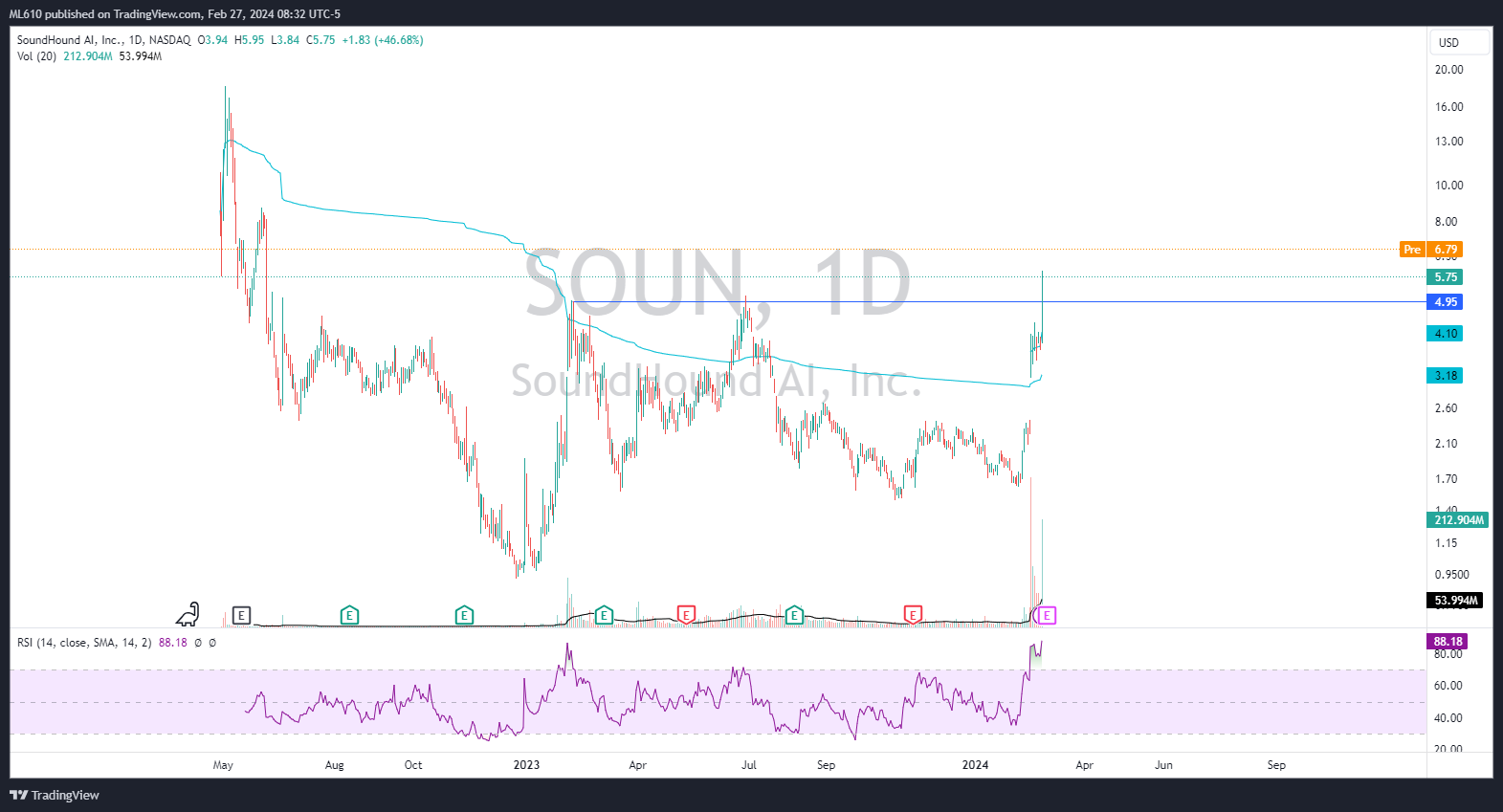Screen dimensions: 1503x812
Task: Click the dinosaur icon at chart start
Action: [x=188, y=614]
